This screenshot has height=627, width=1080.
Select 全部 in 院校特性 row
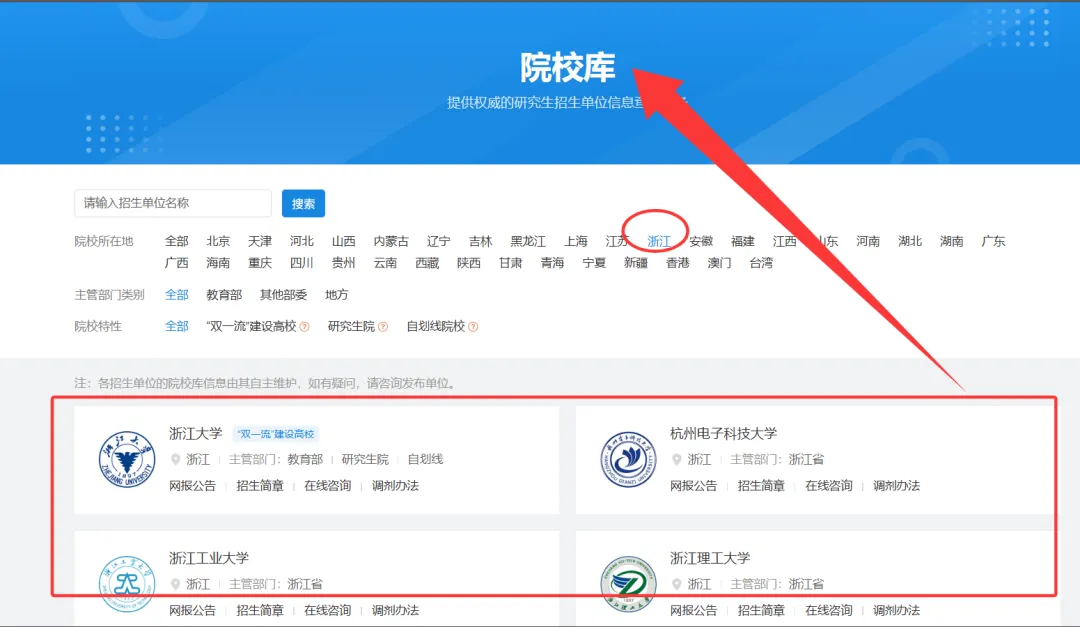[176, 327]
